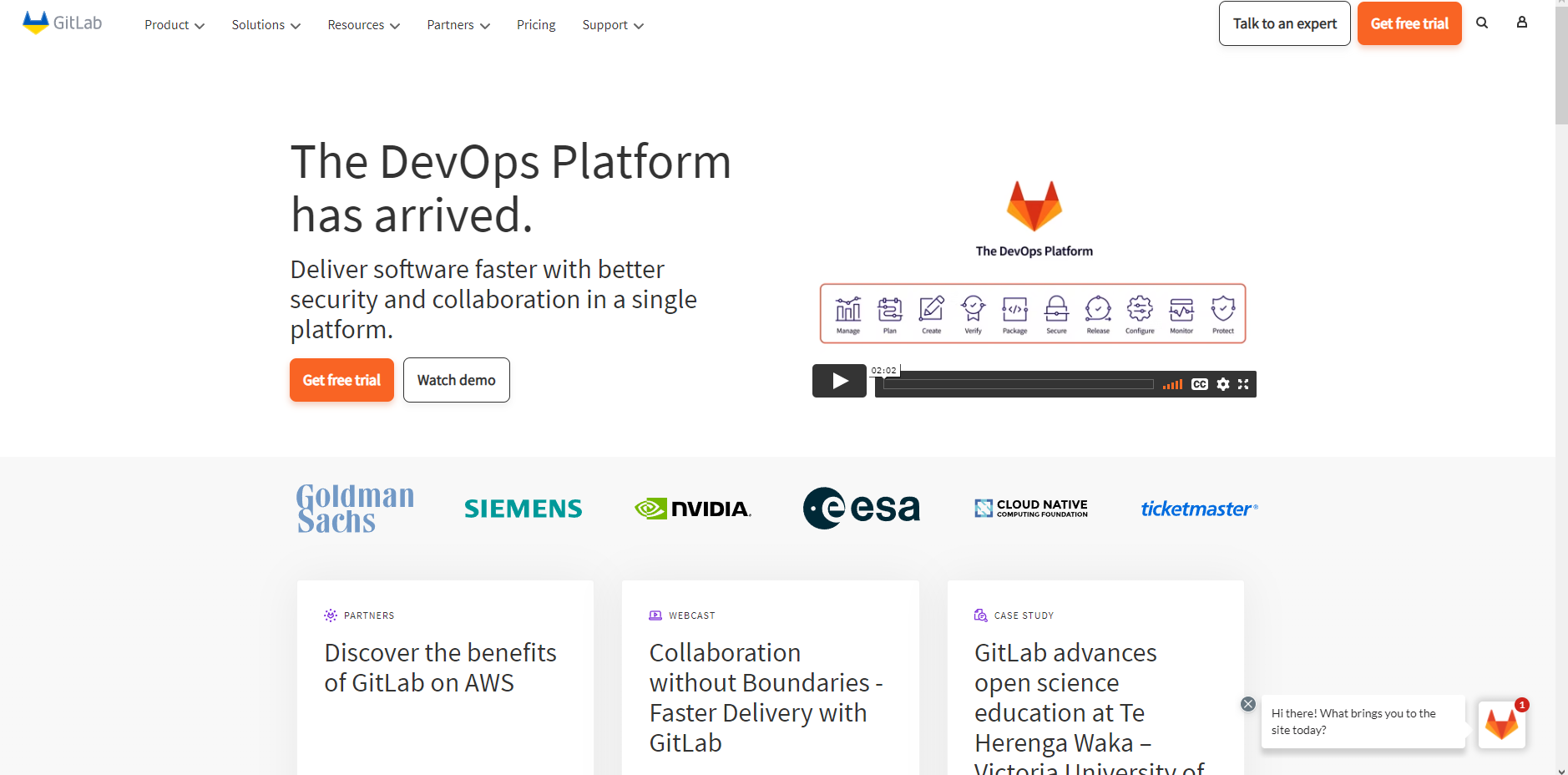The width and height of the screenshot is (1568, 775).
Task: Seek along the video progress bar
Action: pos(1018,384)
